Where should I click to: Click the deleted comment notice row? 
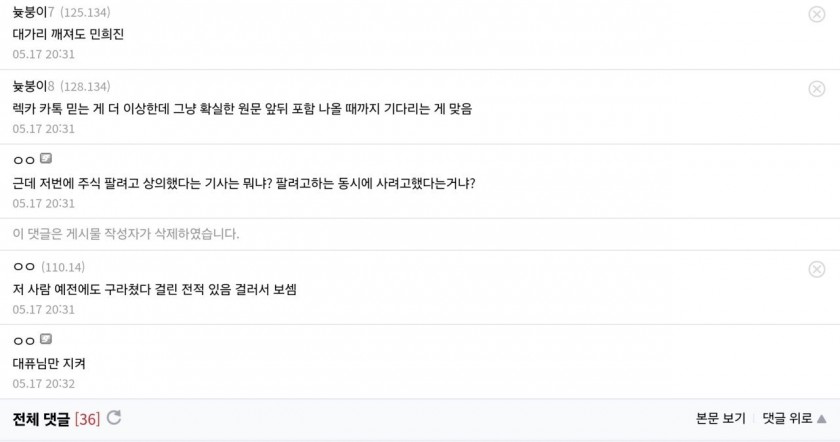420,234
